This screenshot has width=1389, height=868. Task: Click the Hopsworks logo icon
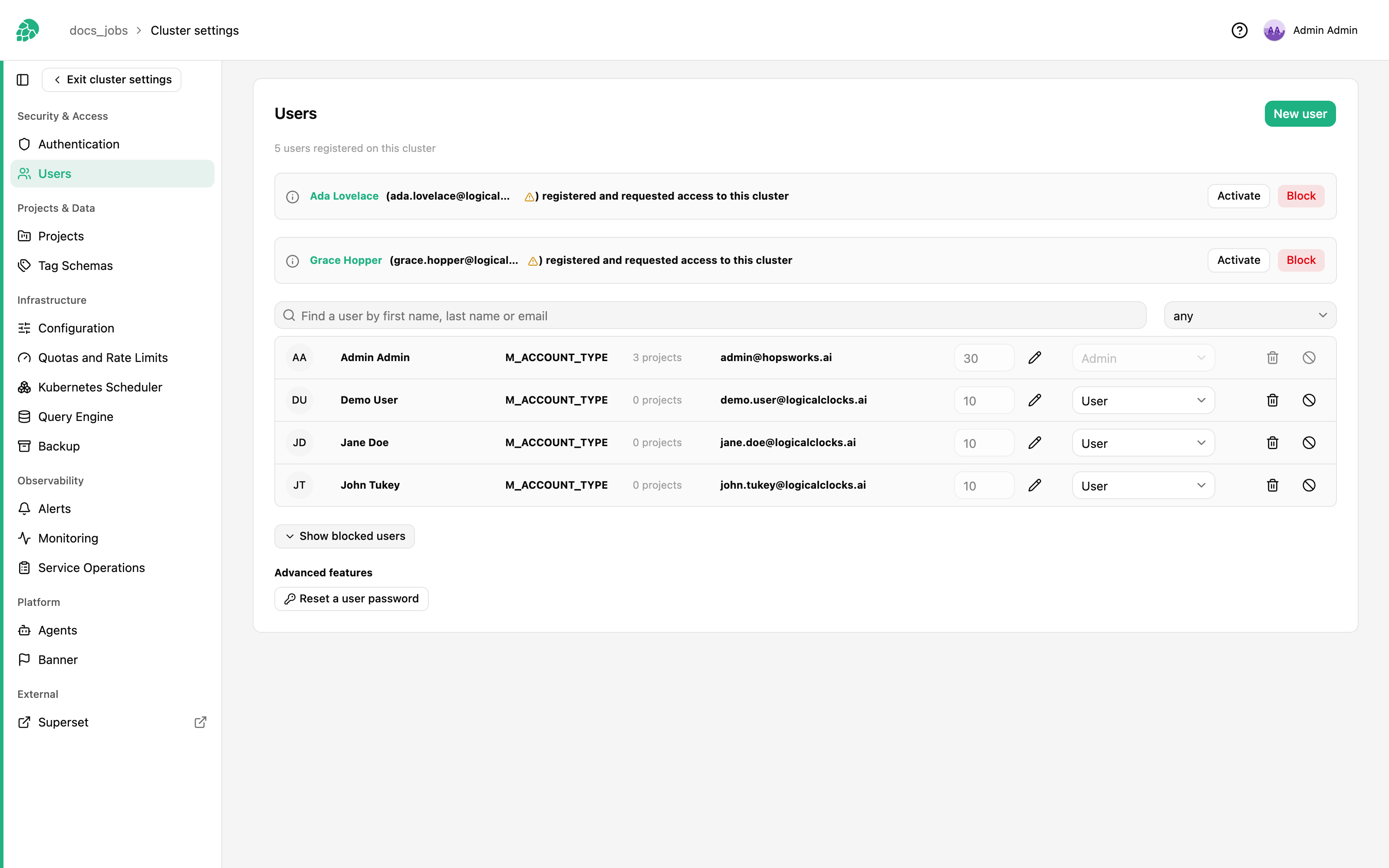click(x=27, y=30)
